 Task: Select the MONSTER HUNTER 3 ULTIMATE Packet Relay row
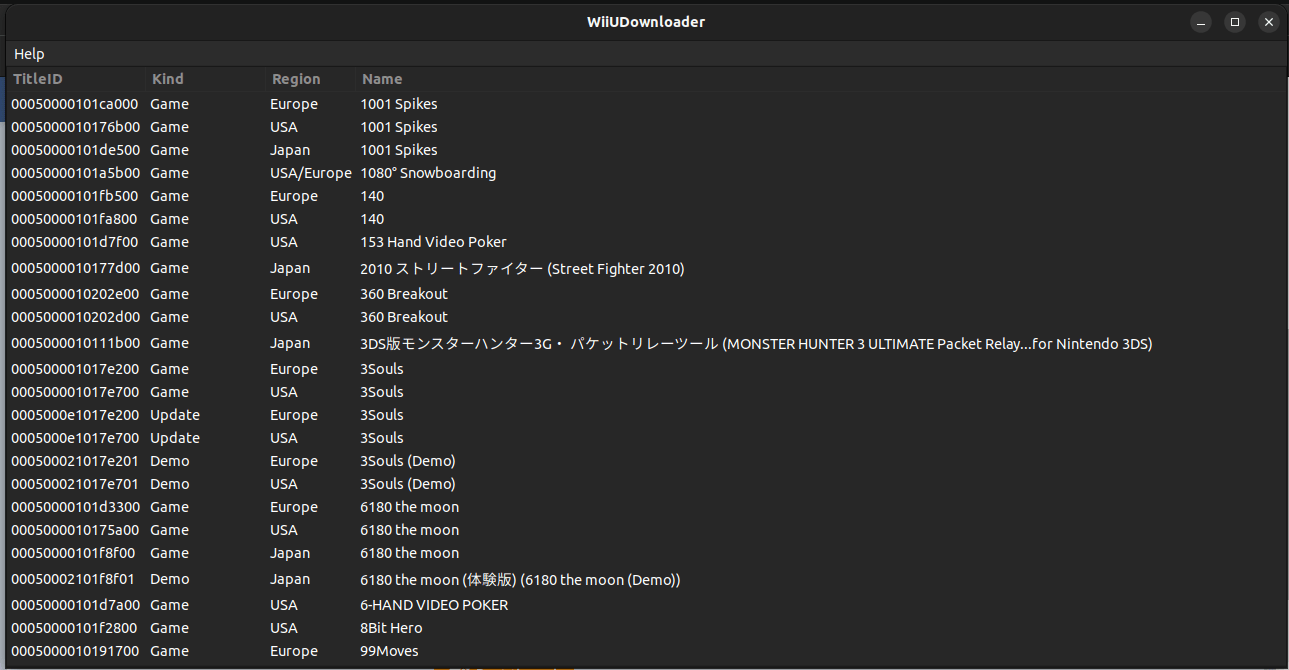click(x=755, y=343)
